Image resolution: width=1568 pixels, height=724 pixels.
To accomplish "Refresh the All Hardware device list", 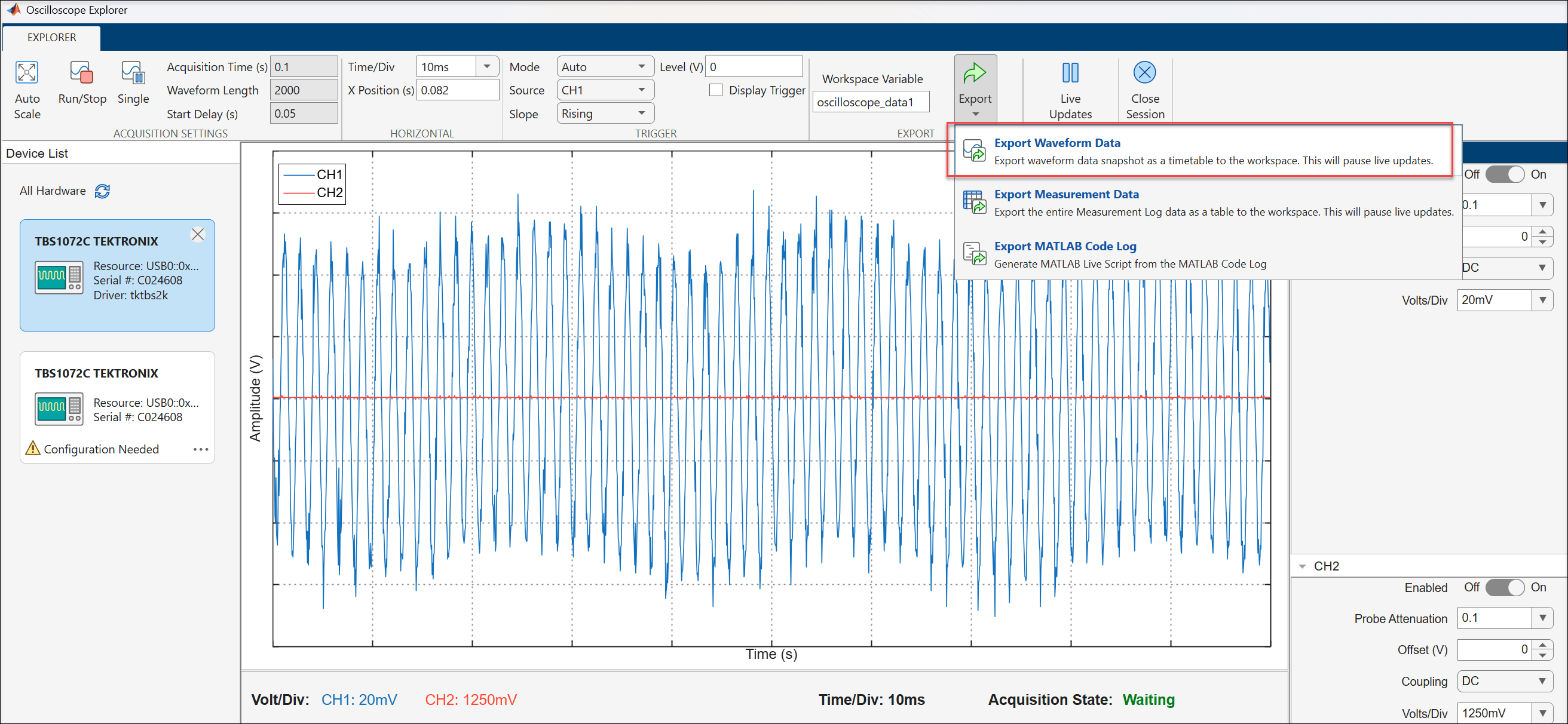I will coord(102,191).
